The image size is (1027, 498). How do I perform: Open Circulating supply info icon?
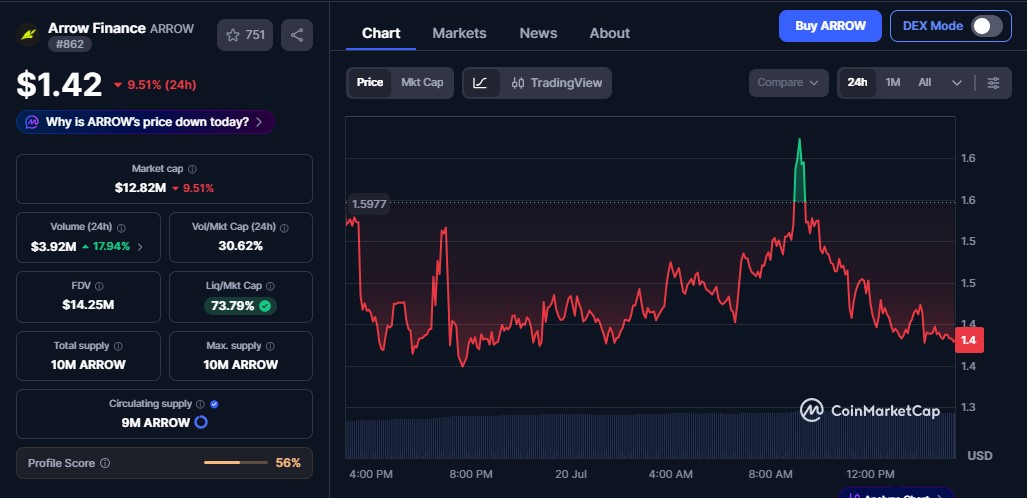click(200, 404)
